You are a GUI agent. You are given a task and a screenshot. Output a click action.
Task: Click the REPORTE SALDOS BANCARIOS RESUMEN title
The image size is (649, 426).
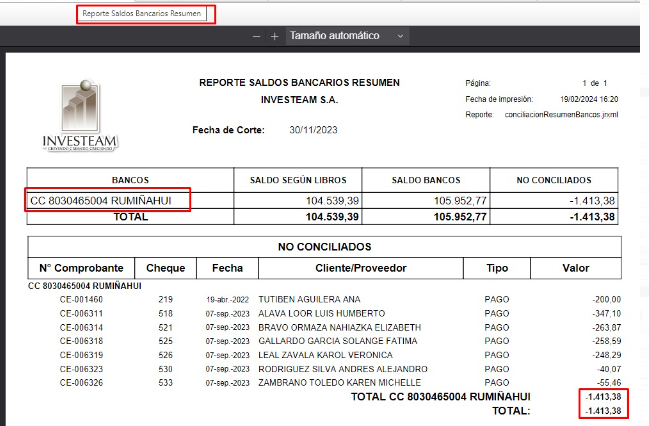[x=299, y=82]
